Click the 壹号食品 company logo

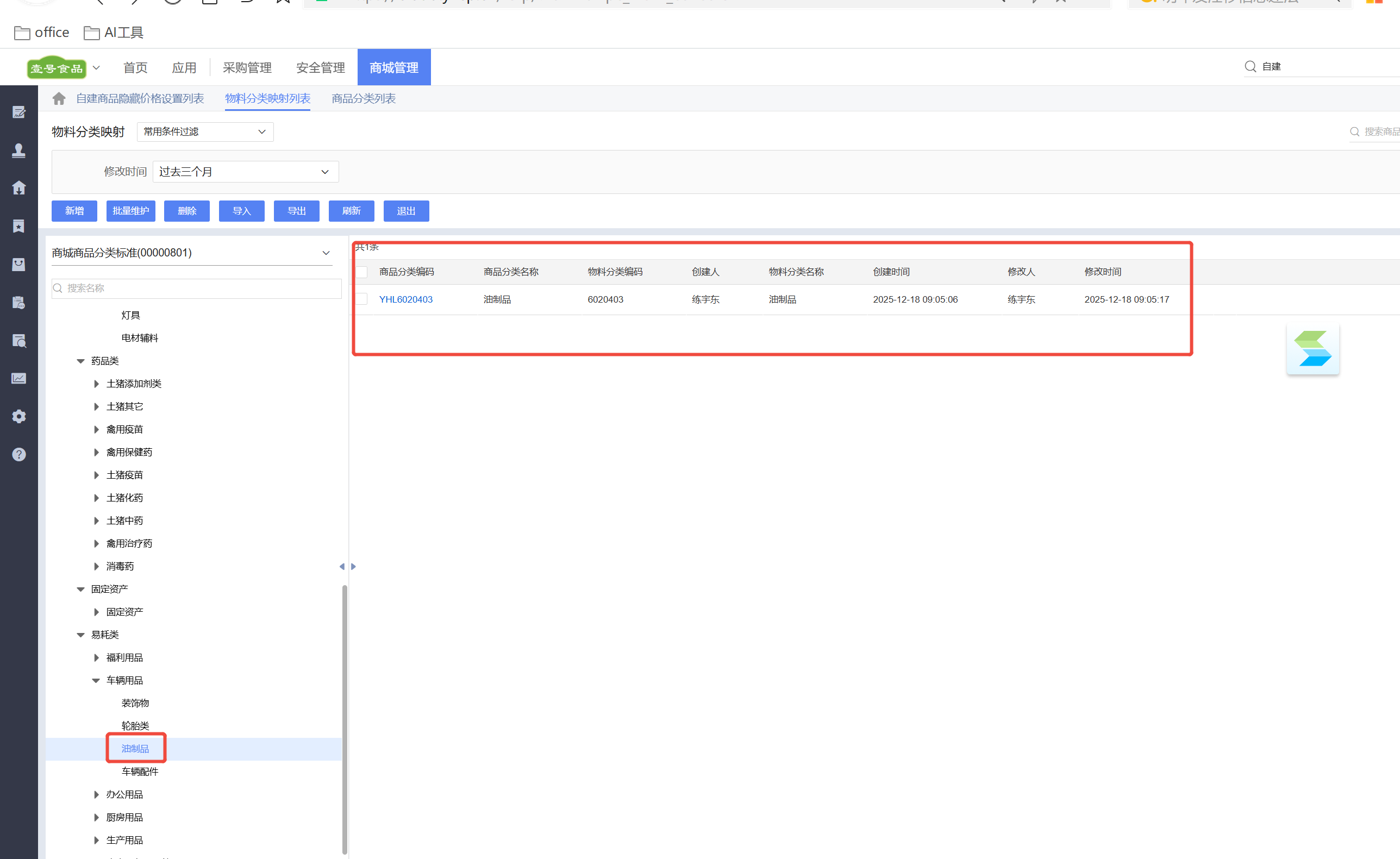coord(57,68)
